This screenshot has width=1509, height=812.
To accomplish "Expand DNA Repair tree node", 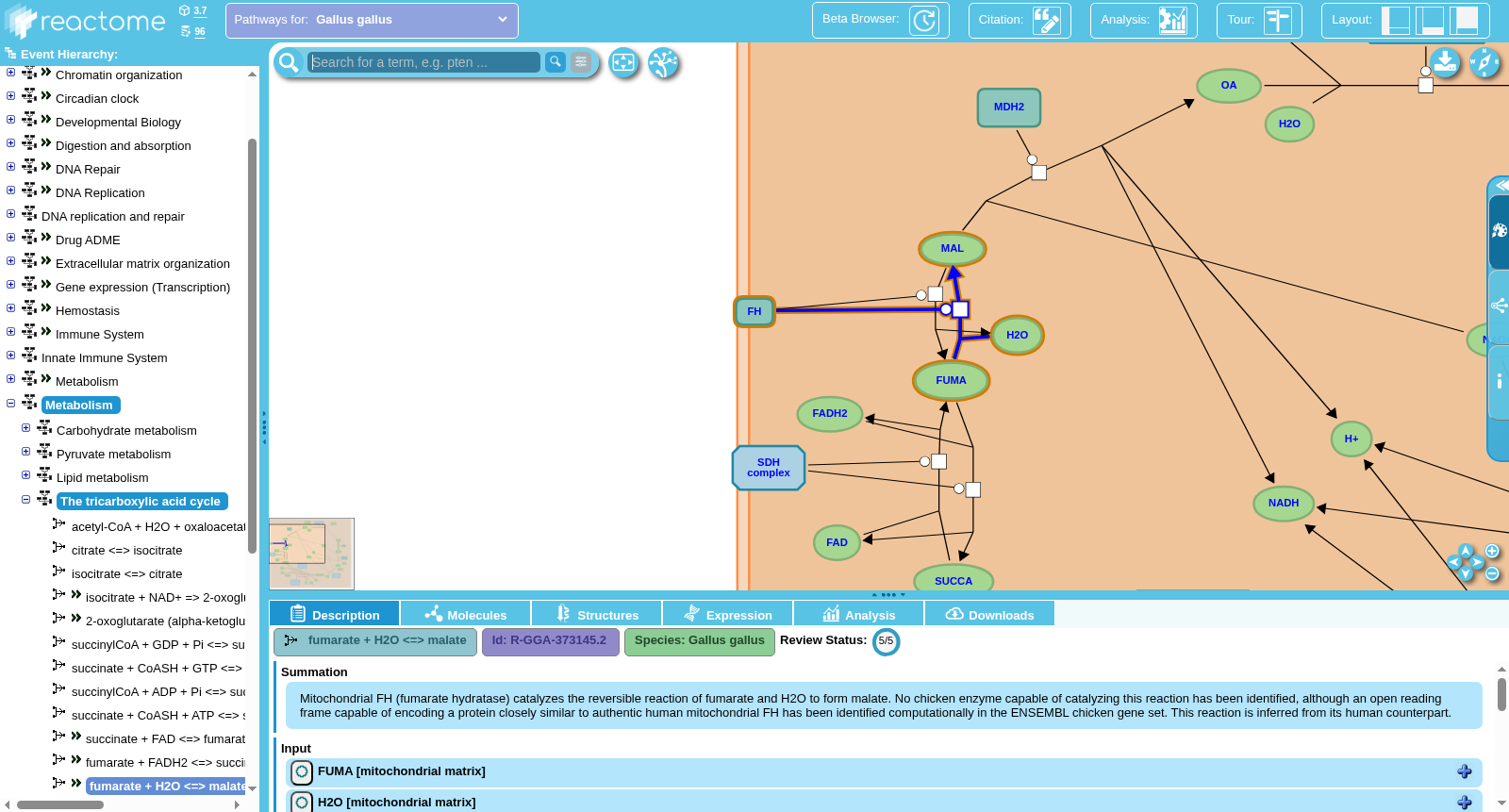I will pos(10,167).
